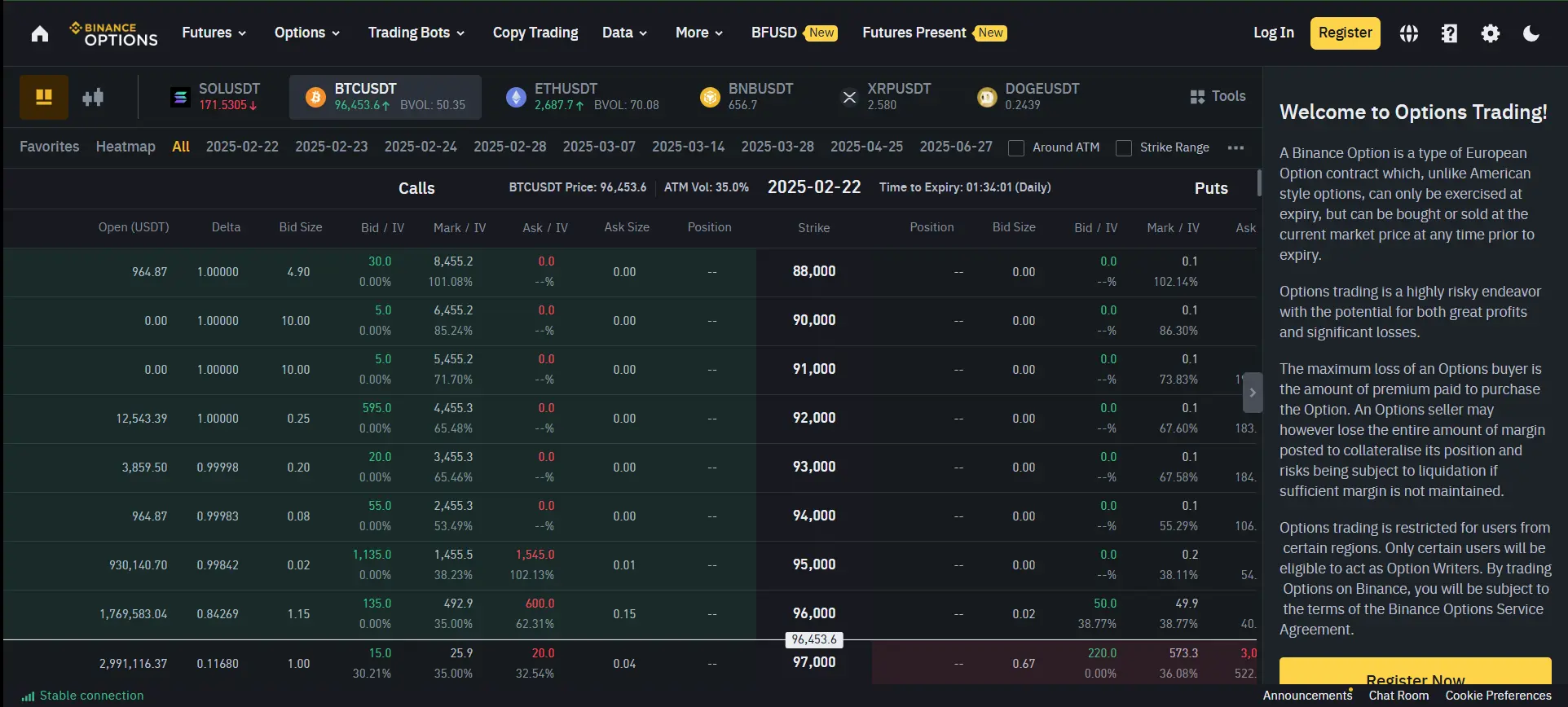This screenshot has width=1568, height=707.
Task: Select the 2025-03-07 expiry tab
Action: pos(599,147)
